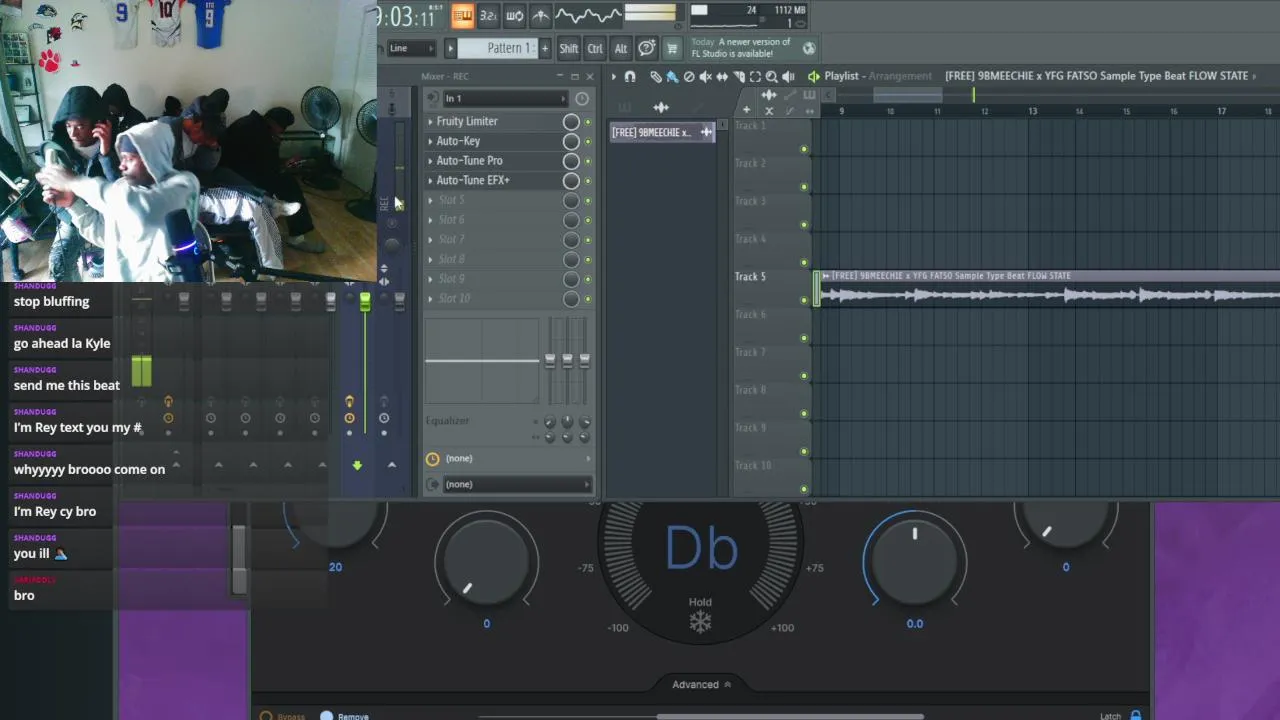The width and height of the screenshot is (1280, 720).
Task: Mute playlist Track 1 green dot
Action: coord(804,149)
